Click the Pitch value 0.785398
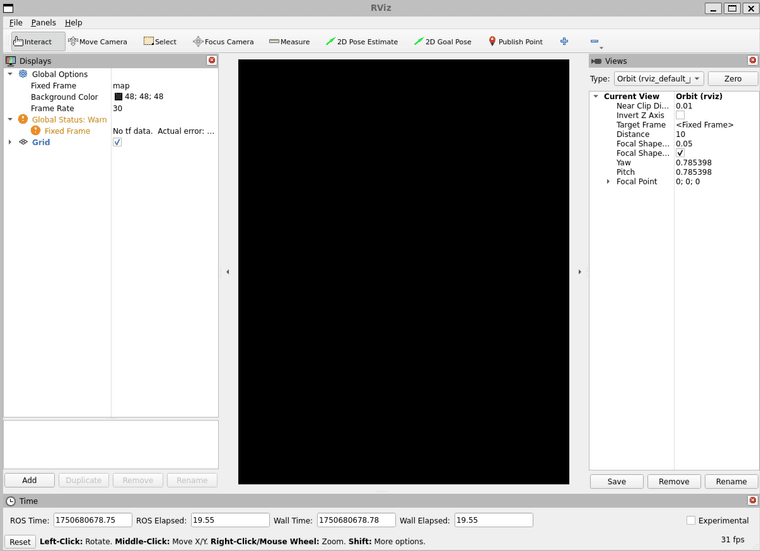760x551 pixels. [x=694, y=172]
